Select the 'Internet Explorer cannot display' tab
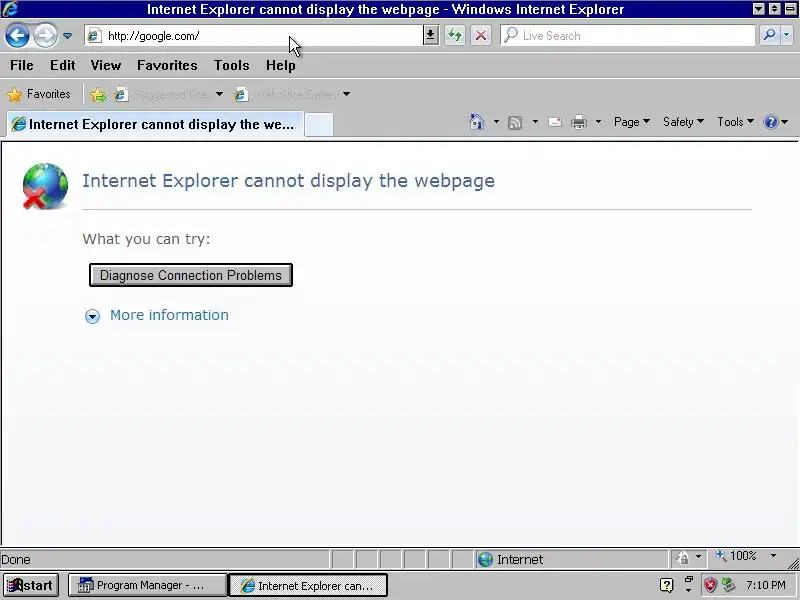Screen dimensions: 800x600 coord(155,124)
